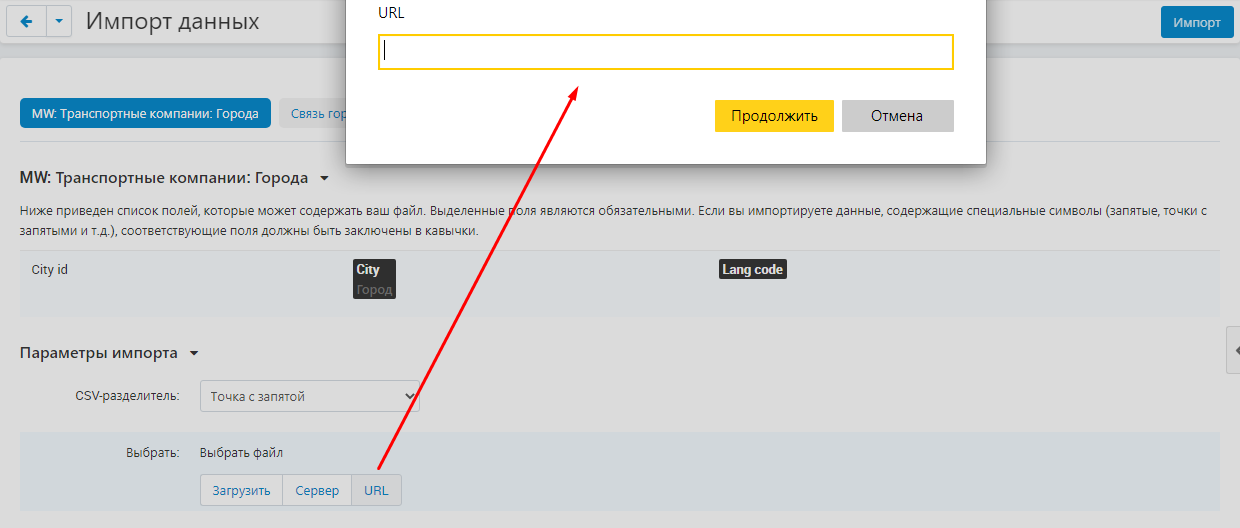Click the City id field label
The image size is (1240, 528).
(50, 270)
